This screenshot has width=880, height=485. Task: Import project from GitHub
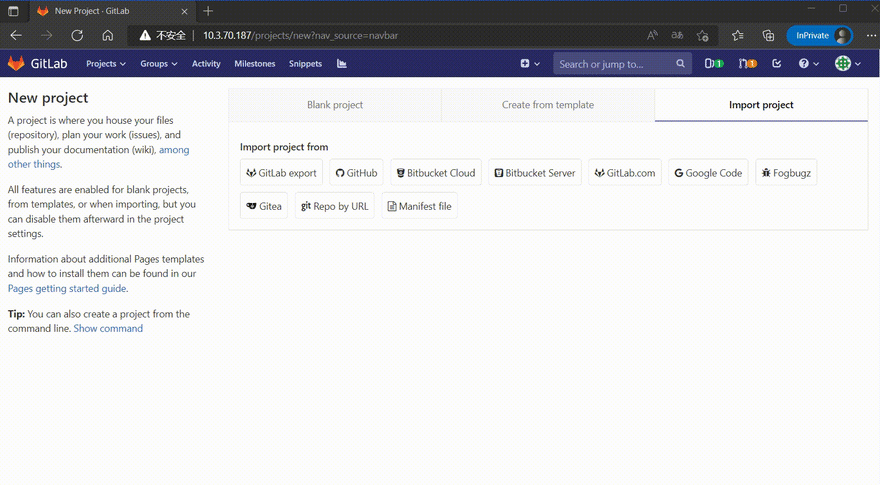tap(356, 173)
